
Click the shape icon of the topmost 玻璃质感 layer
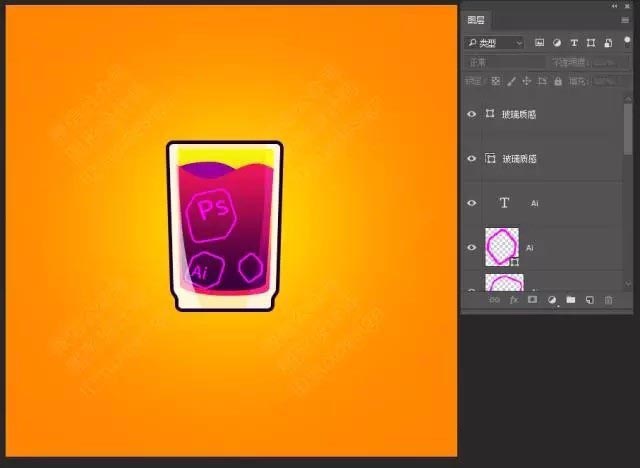pyautogui.click(x=490, y=113)
